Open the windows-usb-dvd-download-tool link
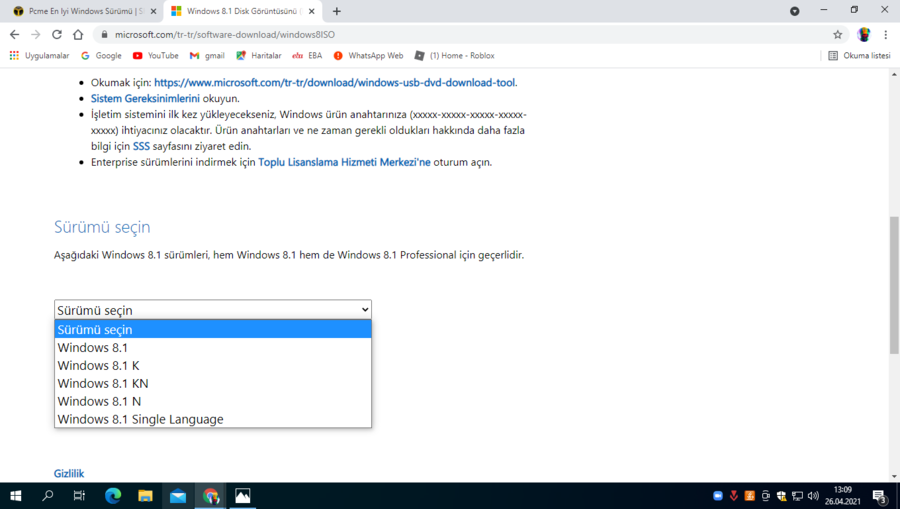Image resolution: width=900 pixels, height=509 pixels. tap(335, 83)
